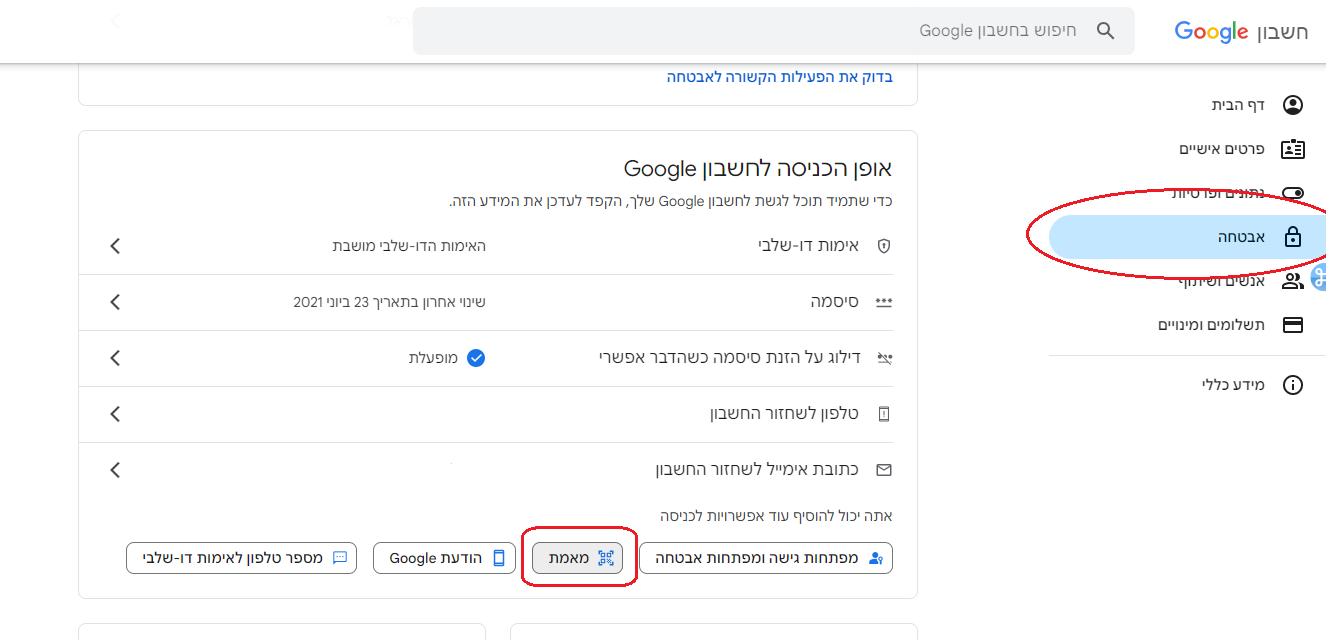
Task: Click the Security lock icon in sidebar
Action: (x=1293, y=237)
